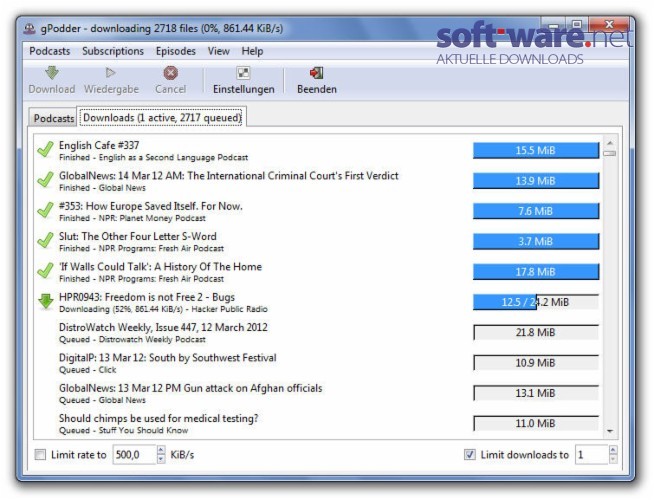654x500 pixels.
Task: Click the downloads list scrollbar down arrow
Action: 610,431
